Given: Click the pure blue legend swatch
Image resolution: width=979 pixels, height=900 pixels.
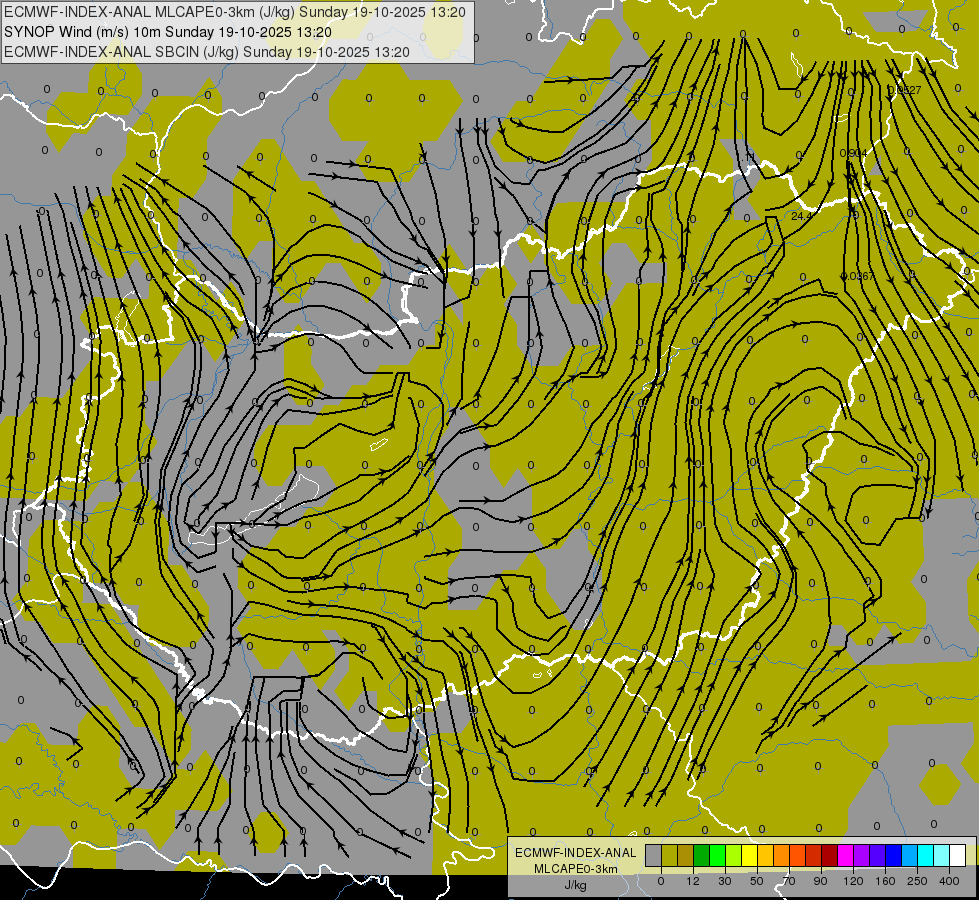Looking at the screenshot, I should [x=894, y=855].
